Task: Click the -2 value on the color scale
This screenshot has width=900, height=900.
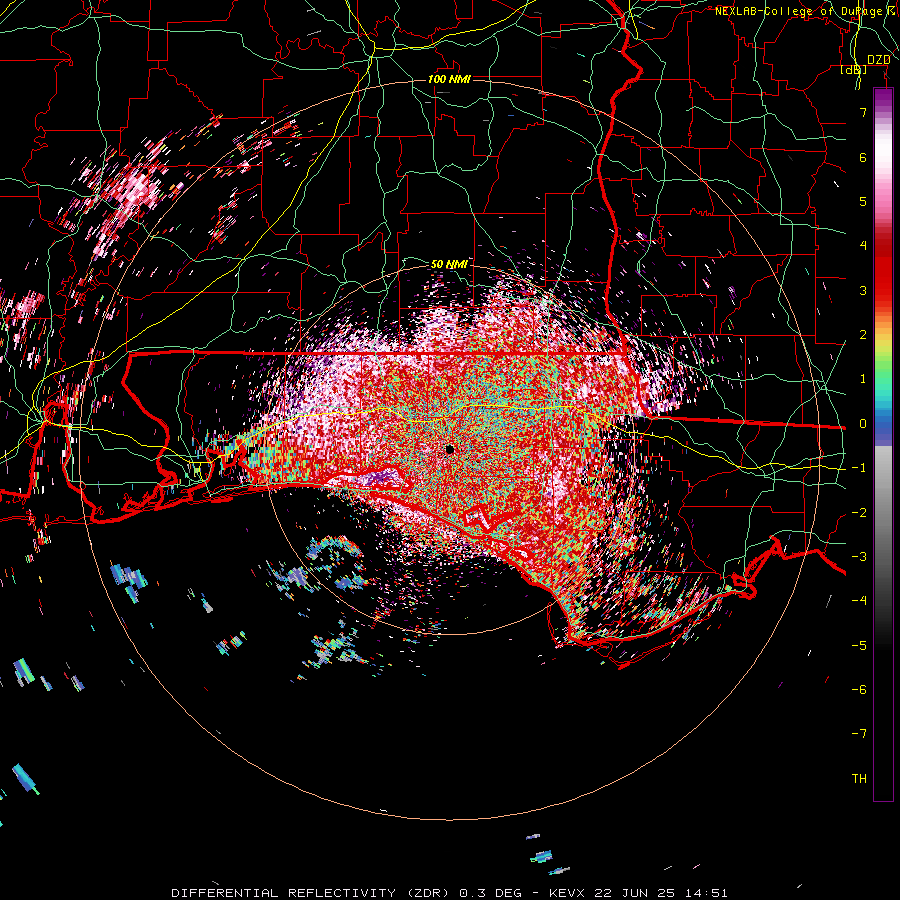Action: (x=859, y=513)
